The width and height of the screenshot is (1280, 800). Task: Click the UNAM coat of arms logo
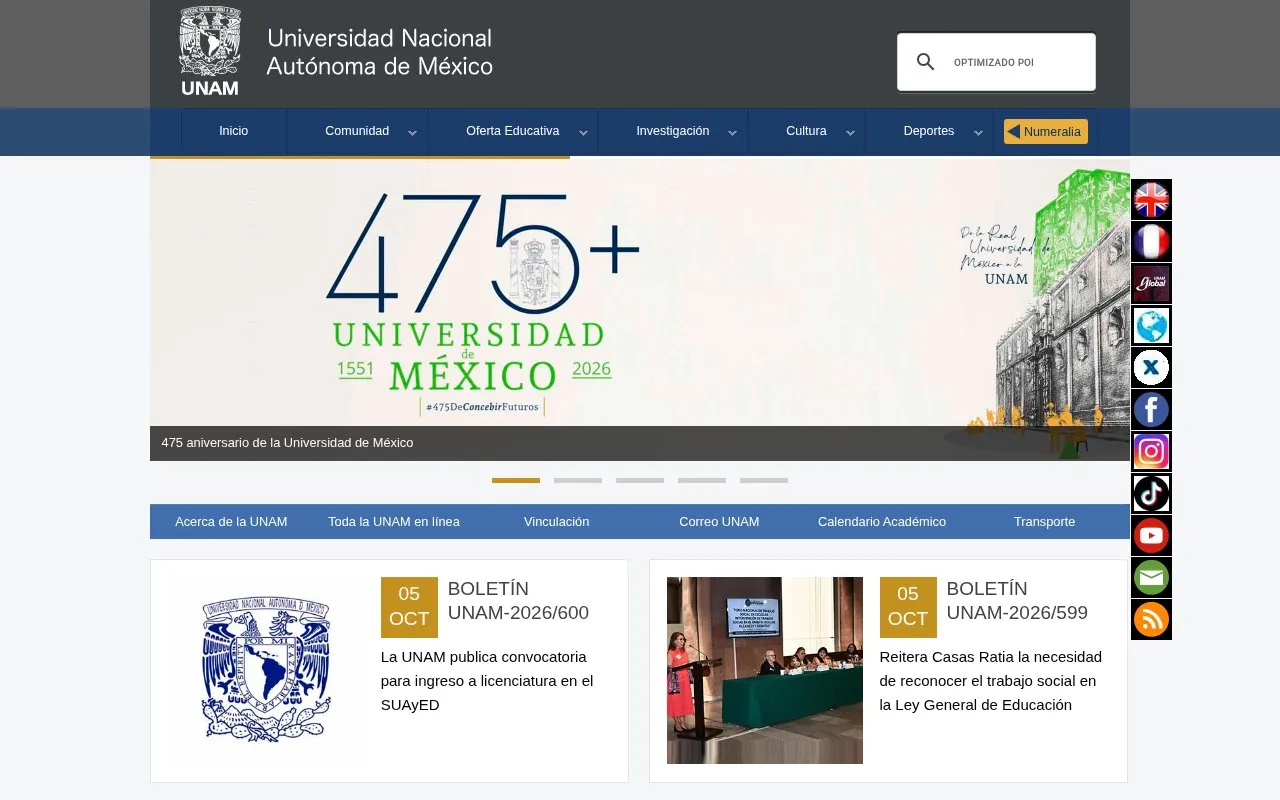[x=210, y=51]
